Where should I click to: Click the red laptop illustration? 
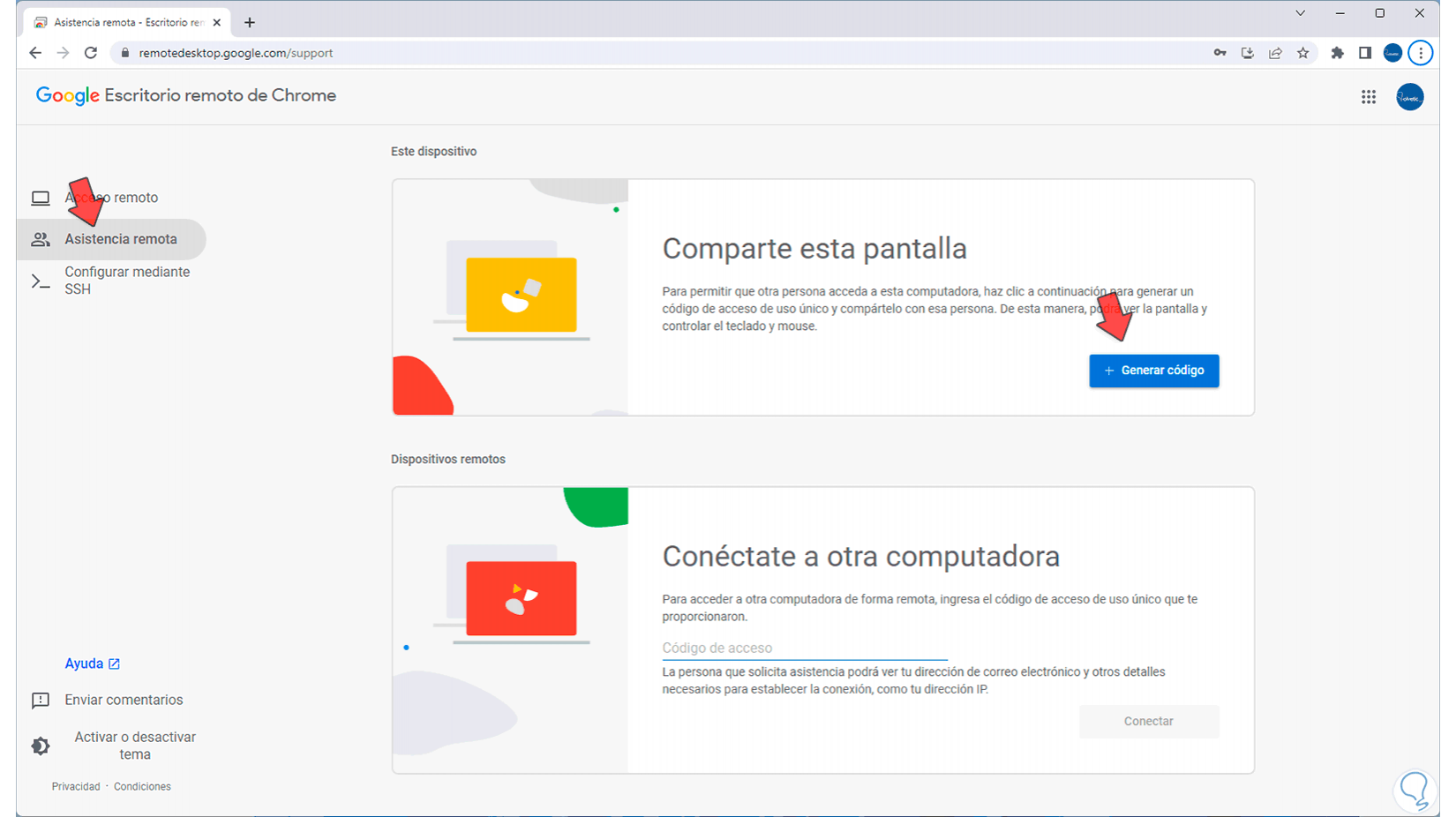click(x=521, y=598)
